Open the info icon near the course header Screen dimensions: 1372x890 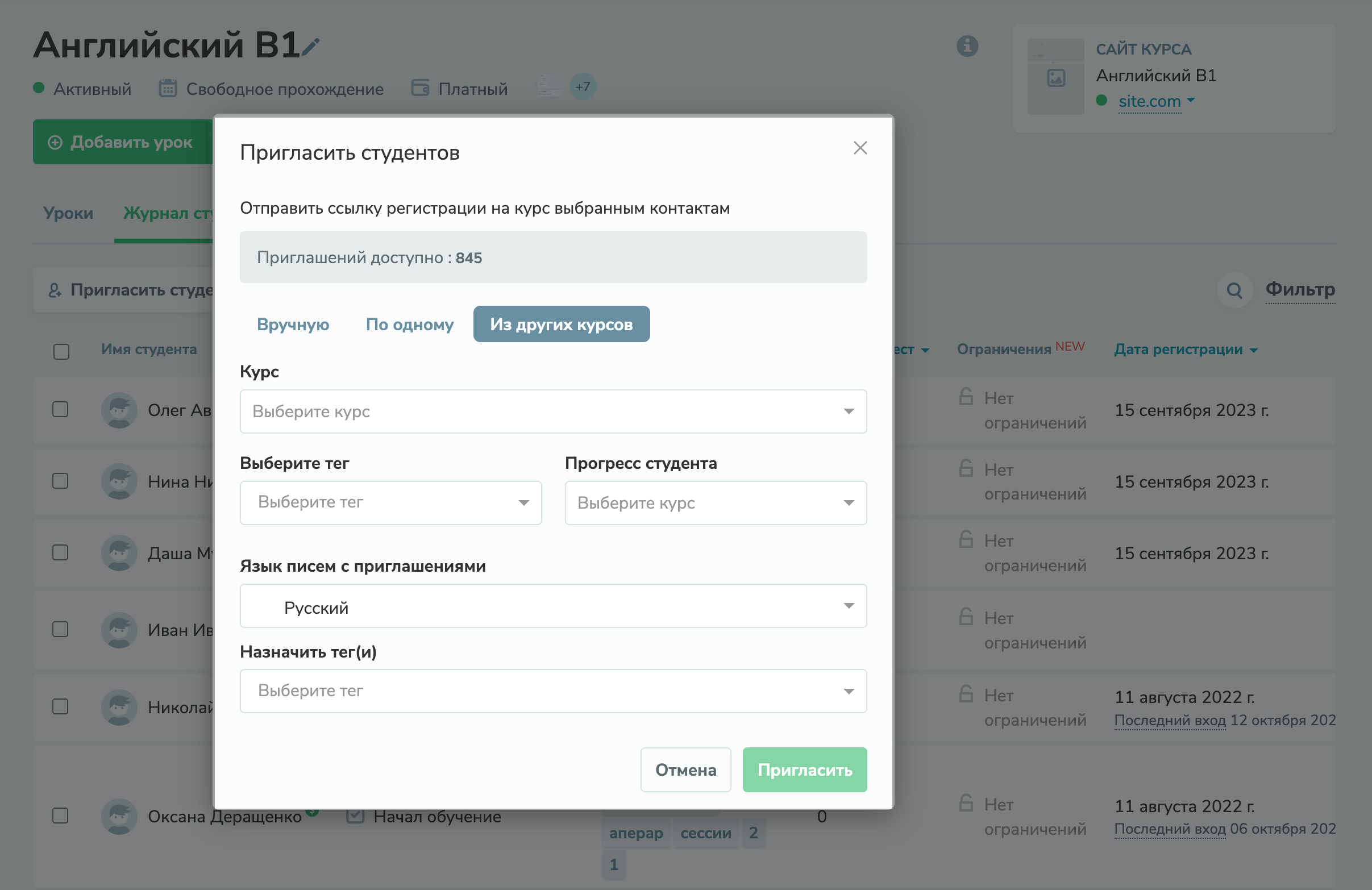[x=968, y=47]
